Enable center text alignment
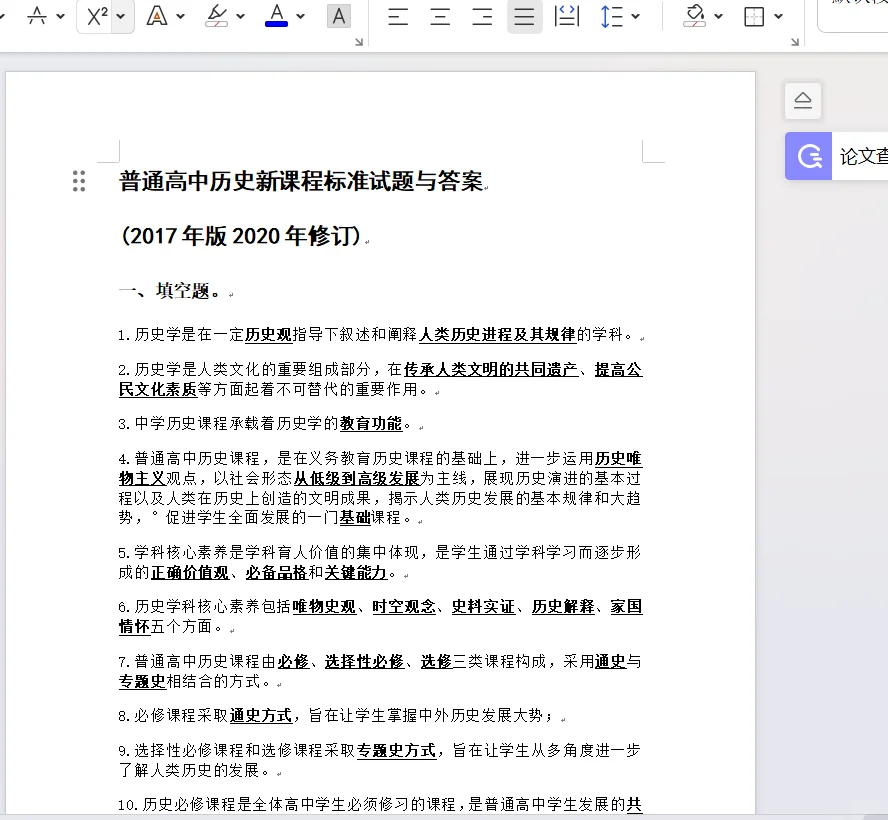 point(440,16)
